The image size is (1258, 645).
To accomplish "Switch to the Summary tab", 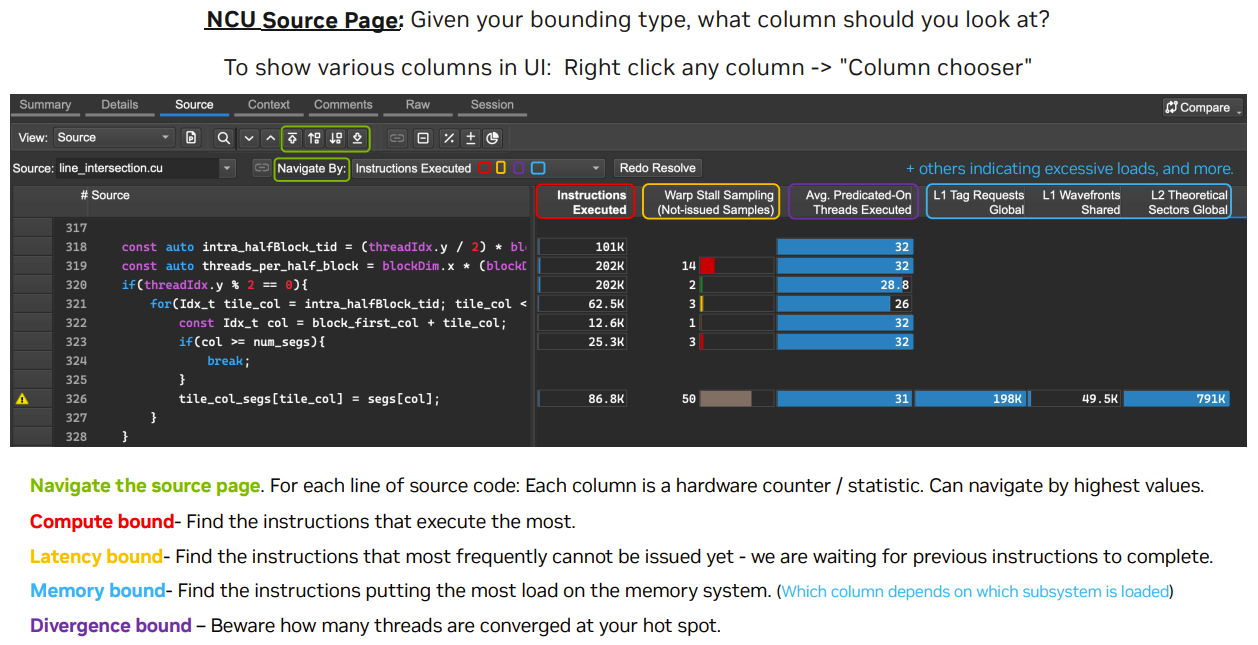I will pos(45,104).
